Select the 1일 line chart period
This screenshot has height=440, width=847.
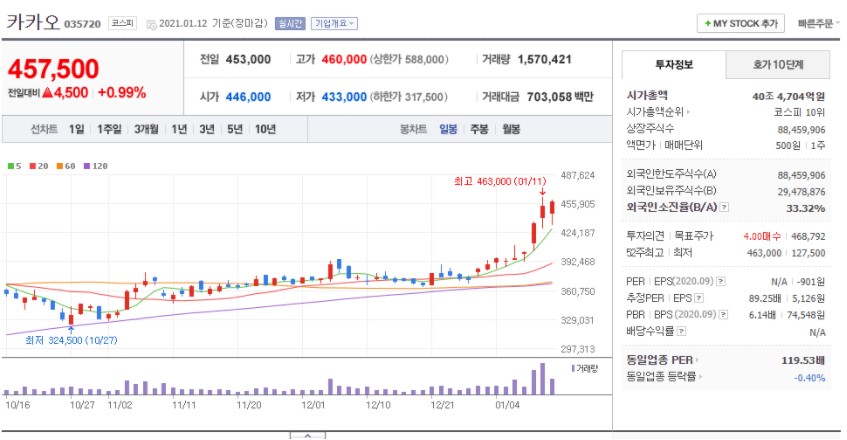[x=76, y=130]
